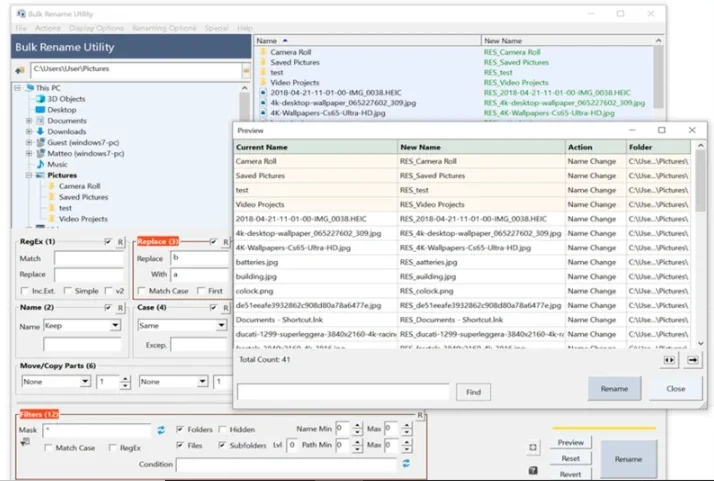This screenshot has width=714, height=481.
Task: Open the Renaming Options menu
Action: point(164,28)
